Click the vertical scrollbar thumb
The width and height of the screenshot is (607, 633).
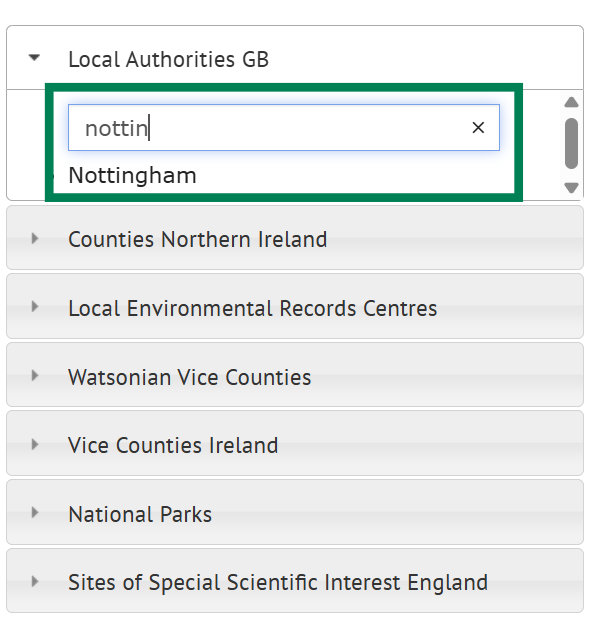click(571, 143)
